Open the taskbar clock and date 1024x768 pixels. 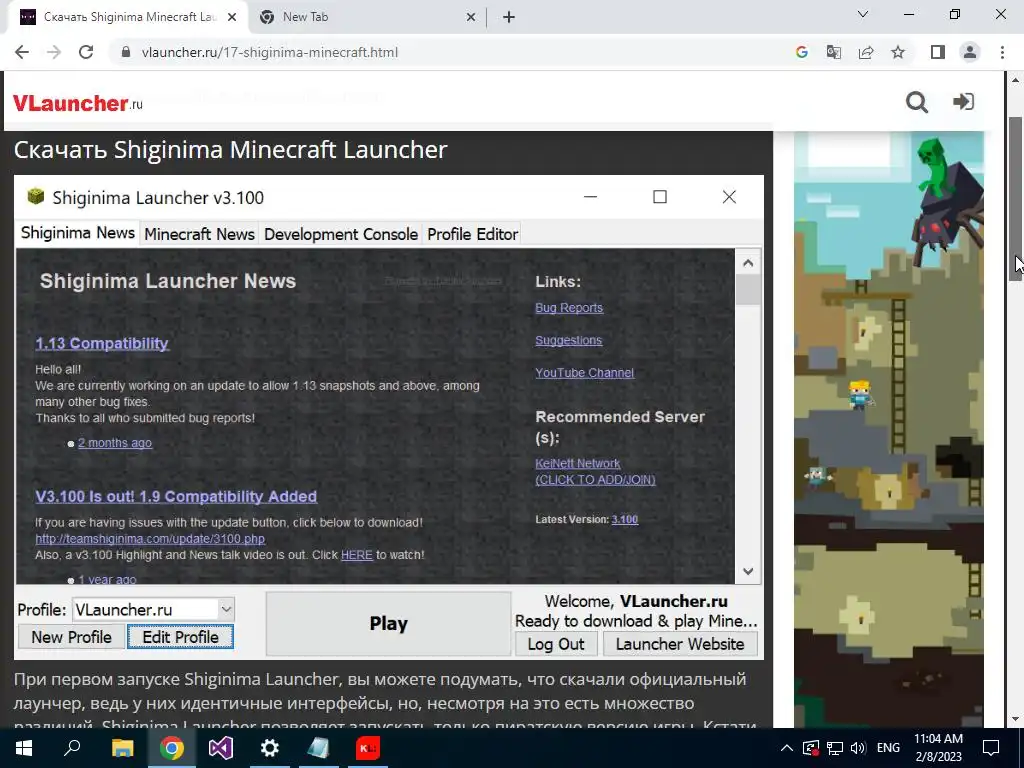tap(938, 748)
